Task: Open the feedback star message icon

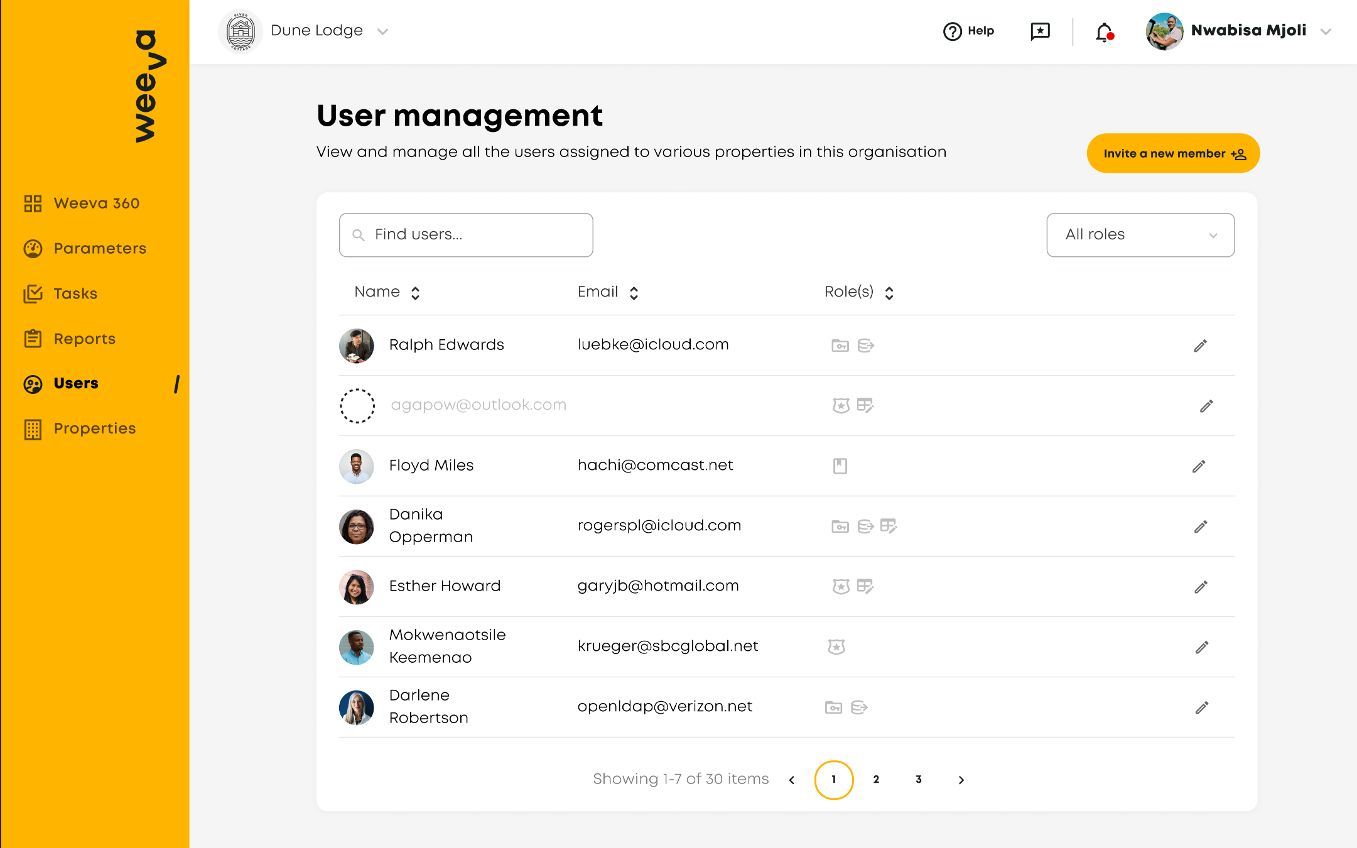Action: point(1040,32)
